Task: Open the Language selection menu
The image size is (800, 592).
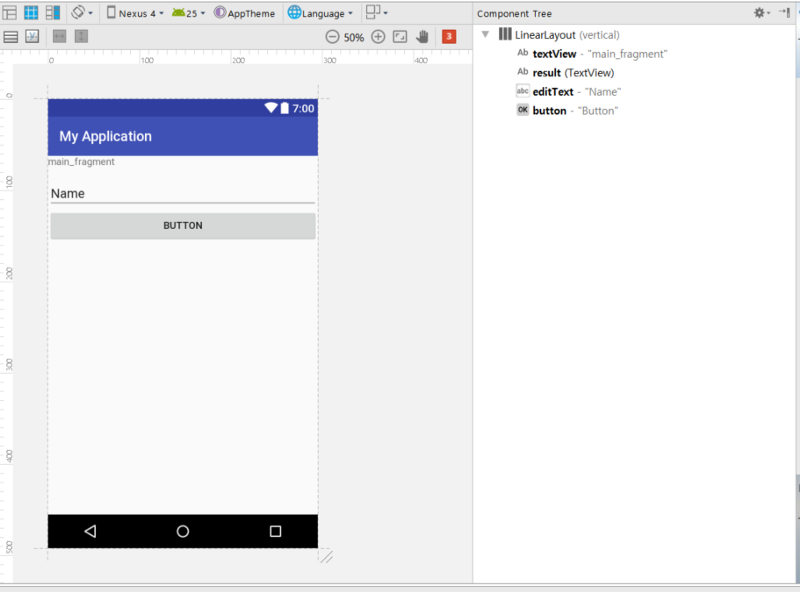Action: 320,13
